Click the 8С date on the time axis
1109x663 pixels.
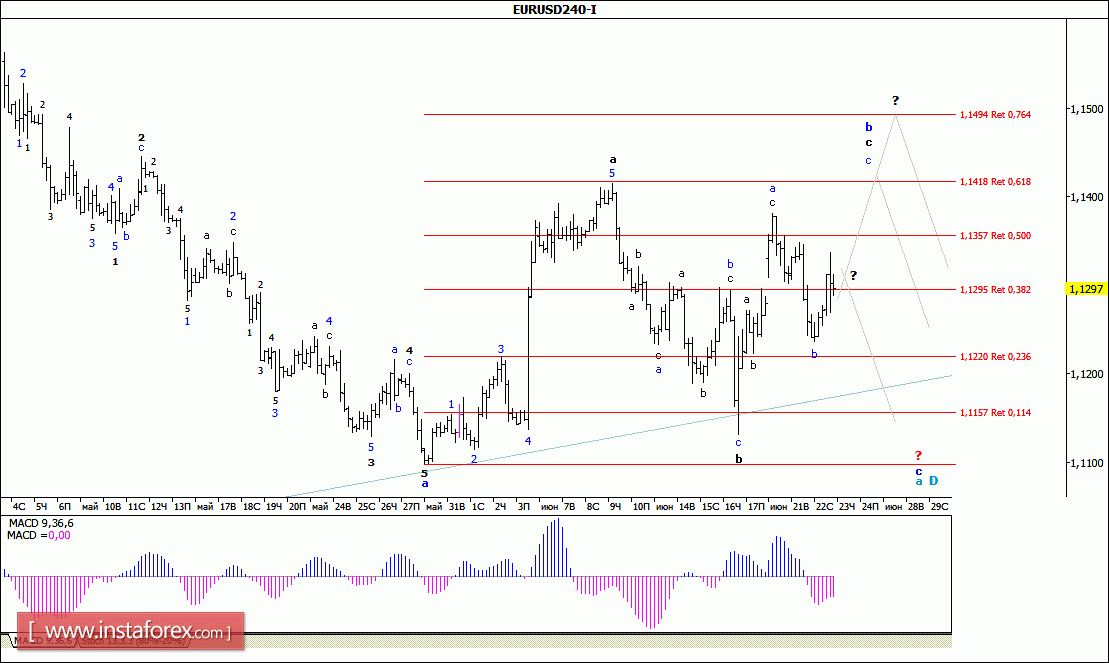click(593, 507)
